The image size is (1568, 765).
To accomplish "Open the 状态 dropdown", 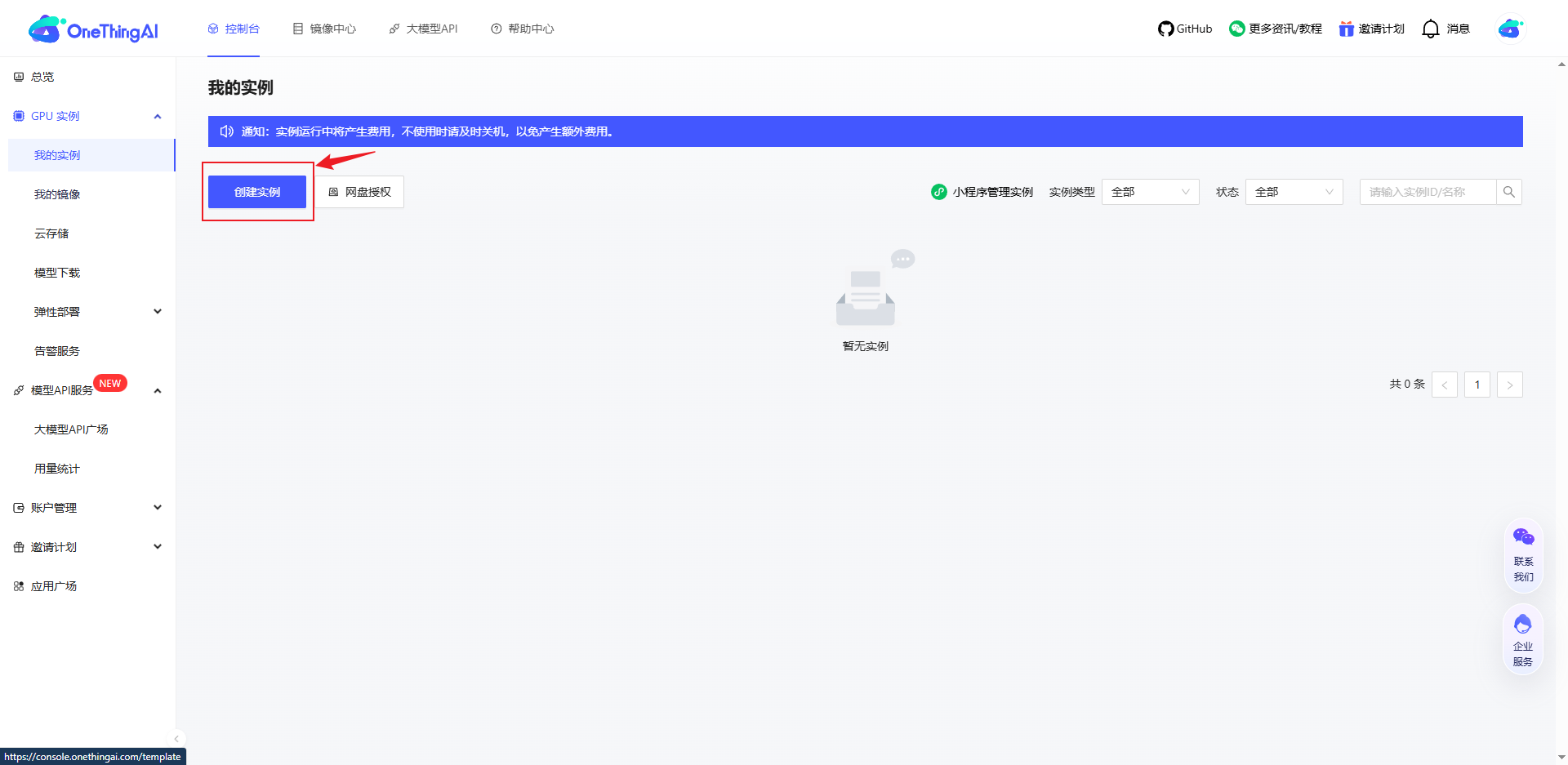I will pos(1294,192).
